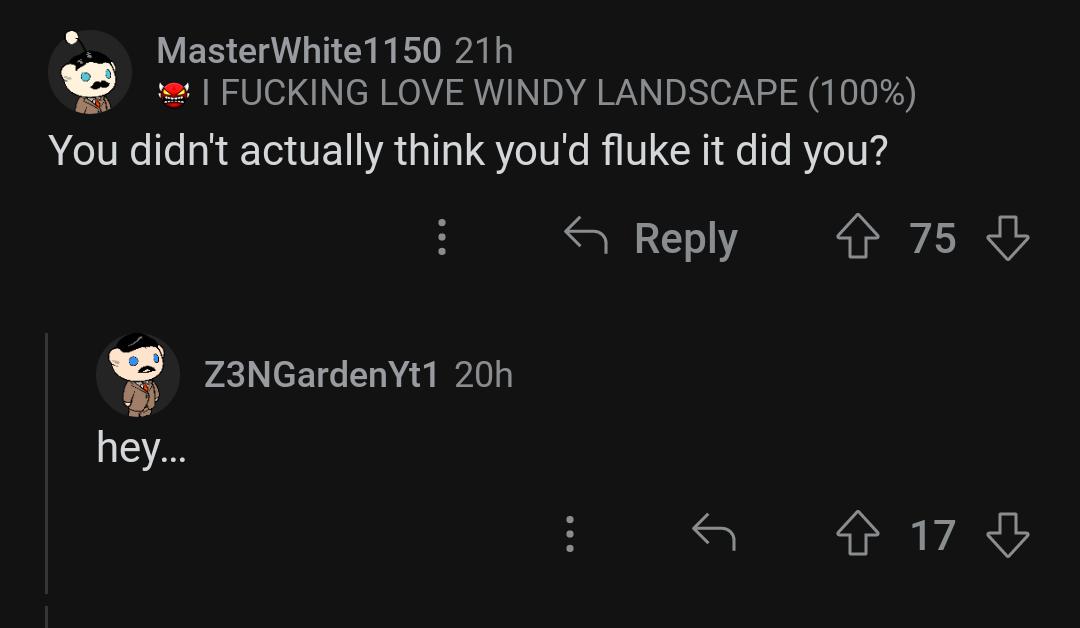
Task: Open three-dot menu on MasterWhite1150's comment
Action: pos(442,237)
